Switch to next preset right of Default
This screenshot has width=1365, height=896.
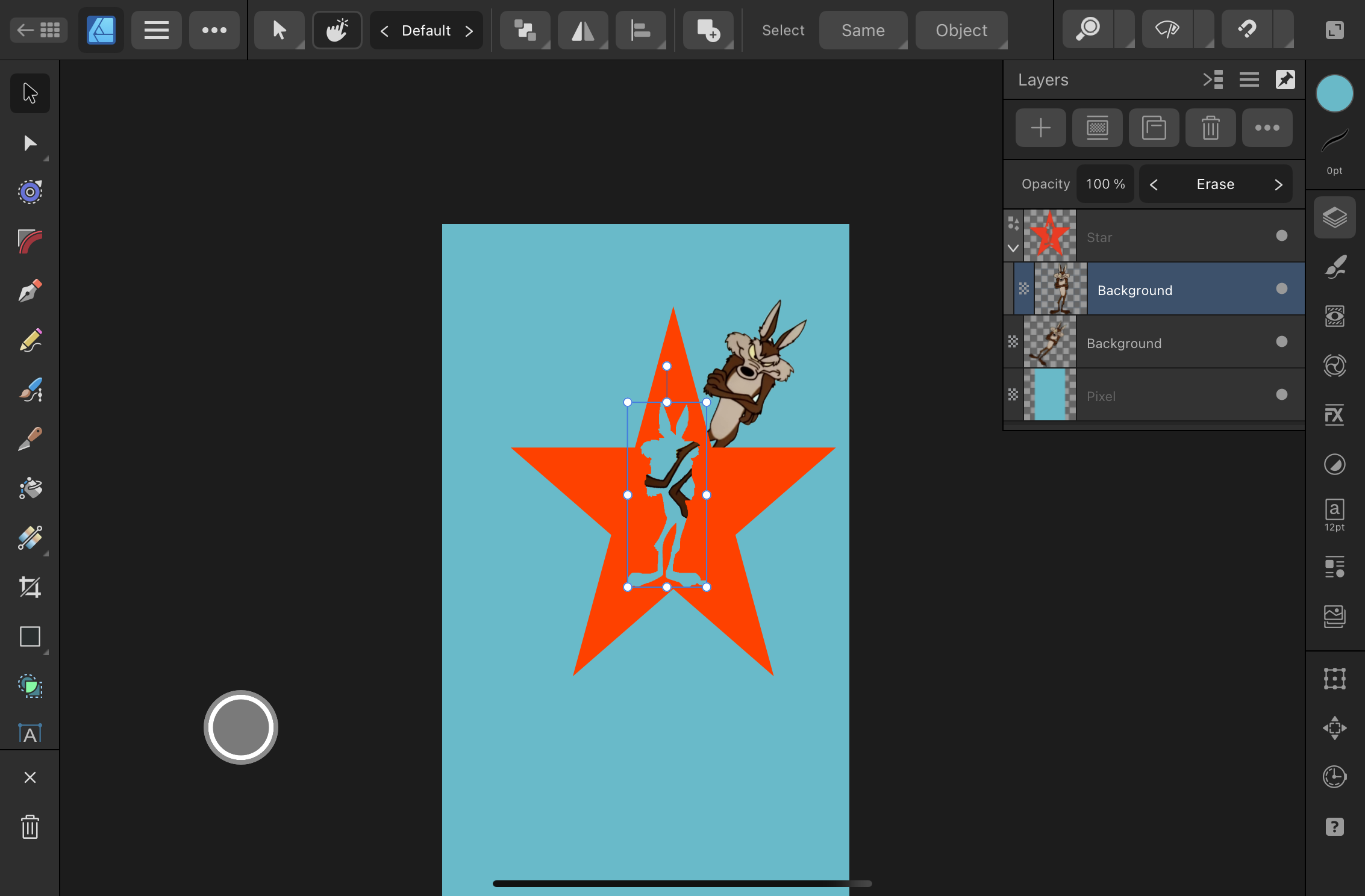point(469,30)
